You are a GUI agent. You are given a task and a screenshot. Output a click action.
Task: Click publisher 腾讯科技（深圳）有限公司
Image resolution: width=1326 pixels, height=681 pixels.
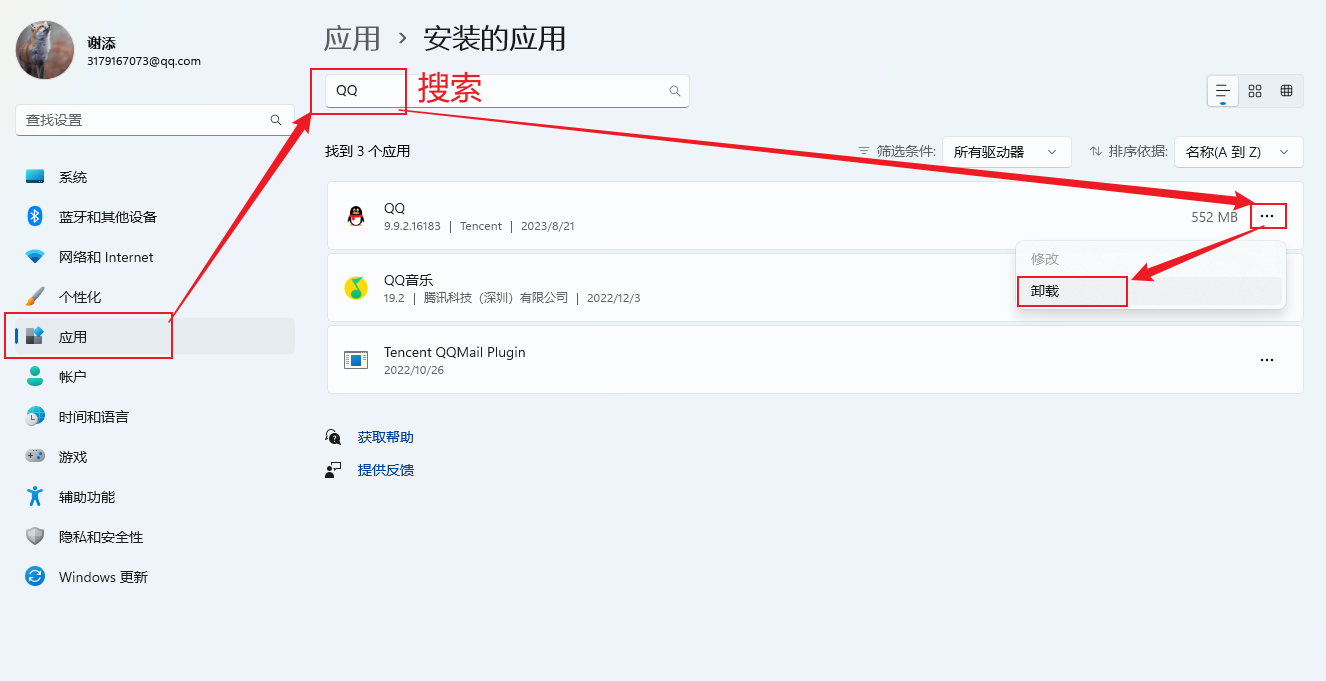coord(496,298)
